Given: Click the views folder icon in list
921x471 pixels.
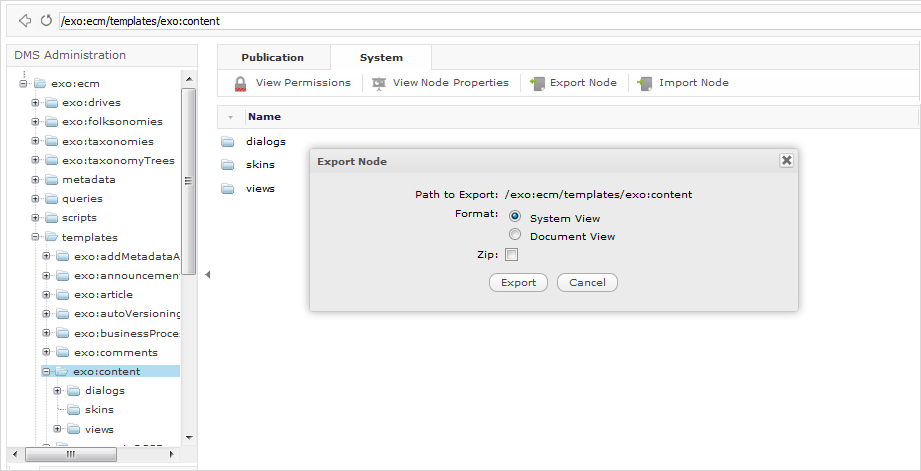Looking at the screenshot, I should pos(228,189).
